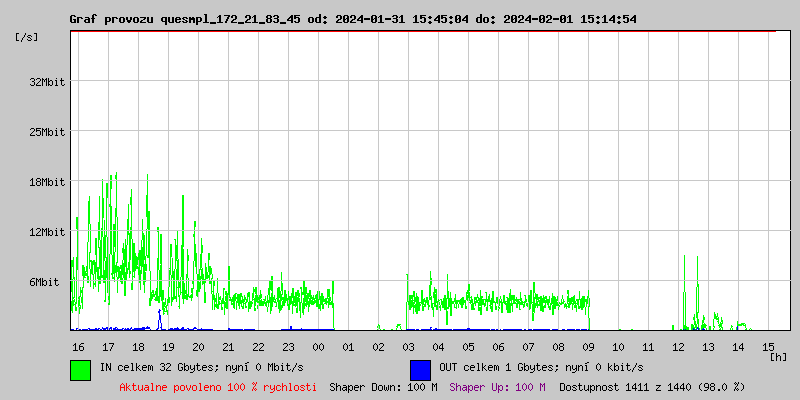The width and height of the screenshot is (800, 400).
Task: Select the 25Mbit label on the Y axis
Action: coord(47,132)
